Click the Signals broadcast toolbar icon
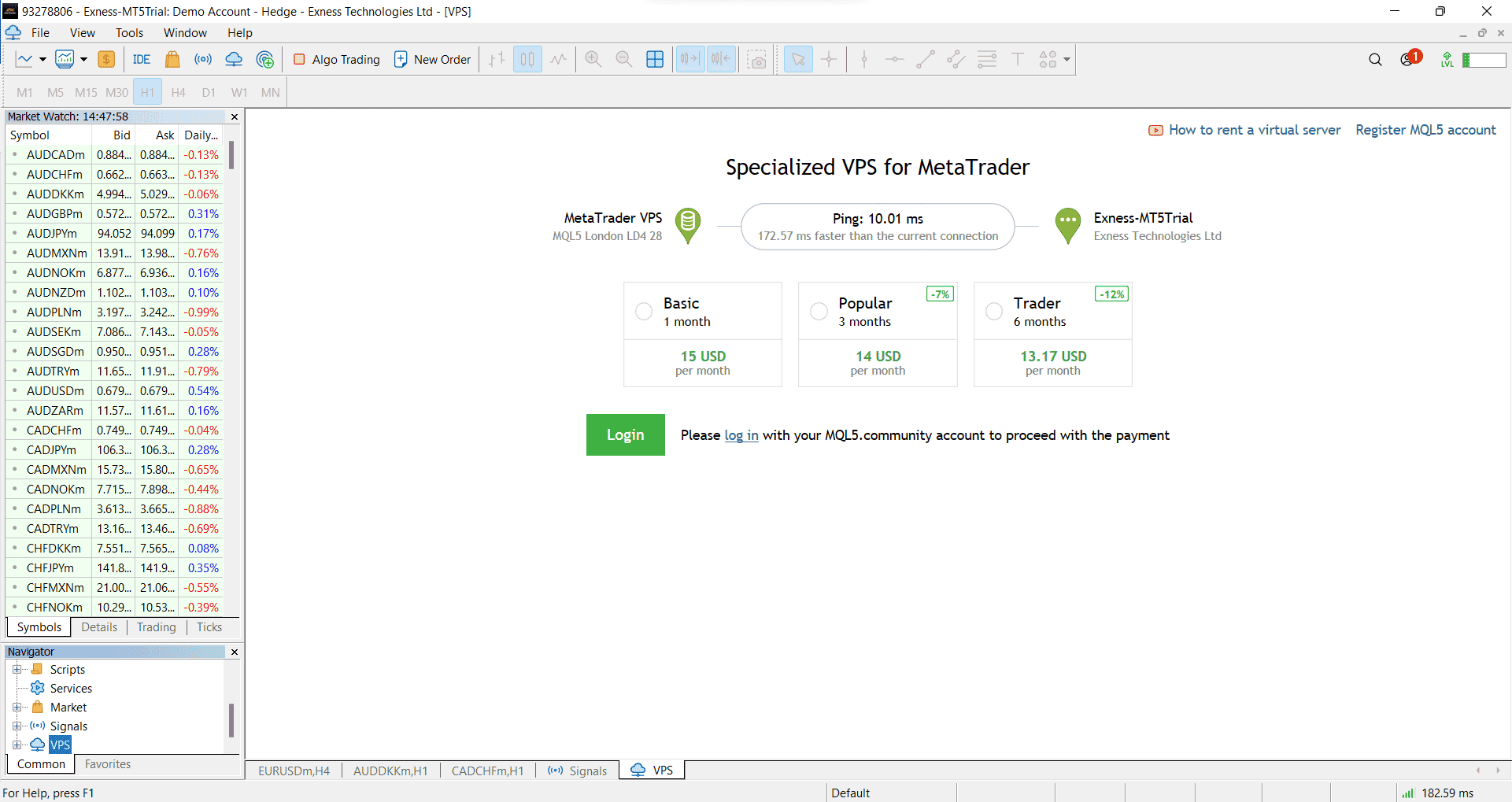 (203, 59)
